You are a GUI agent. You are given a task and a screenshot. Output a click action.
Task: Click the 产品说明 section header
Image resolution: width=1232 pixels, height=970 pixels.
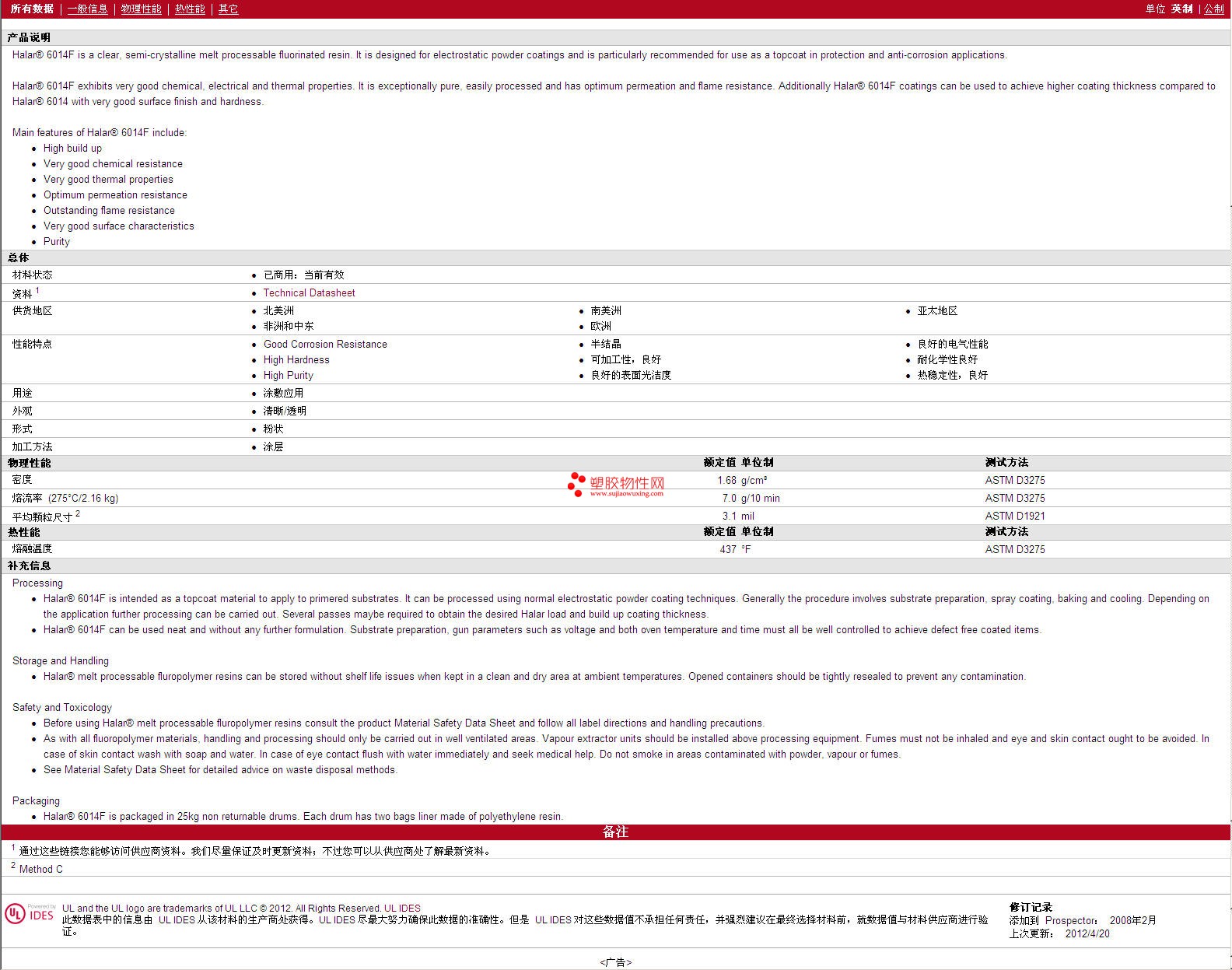point(29,38)
